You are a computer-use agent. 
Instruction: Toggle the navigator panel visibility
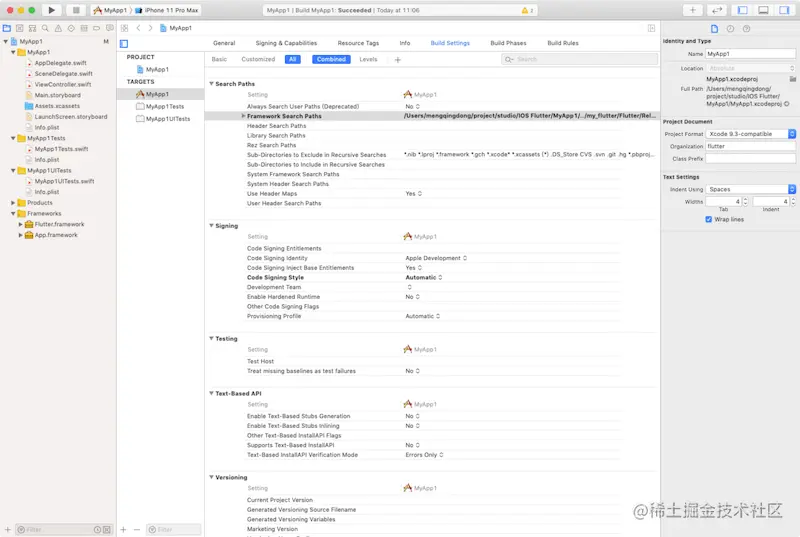tap(742, 10)
